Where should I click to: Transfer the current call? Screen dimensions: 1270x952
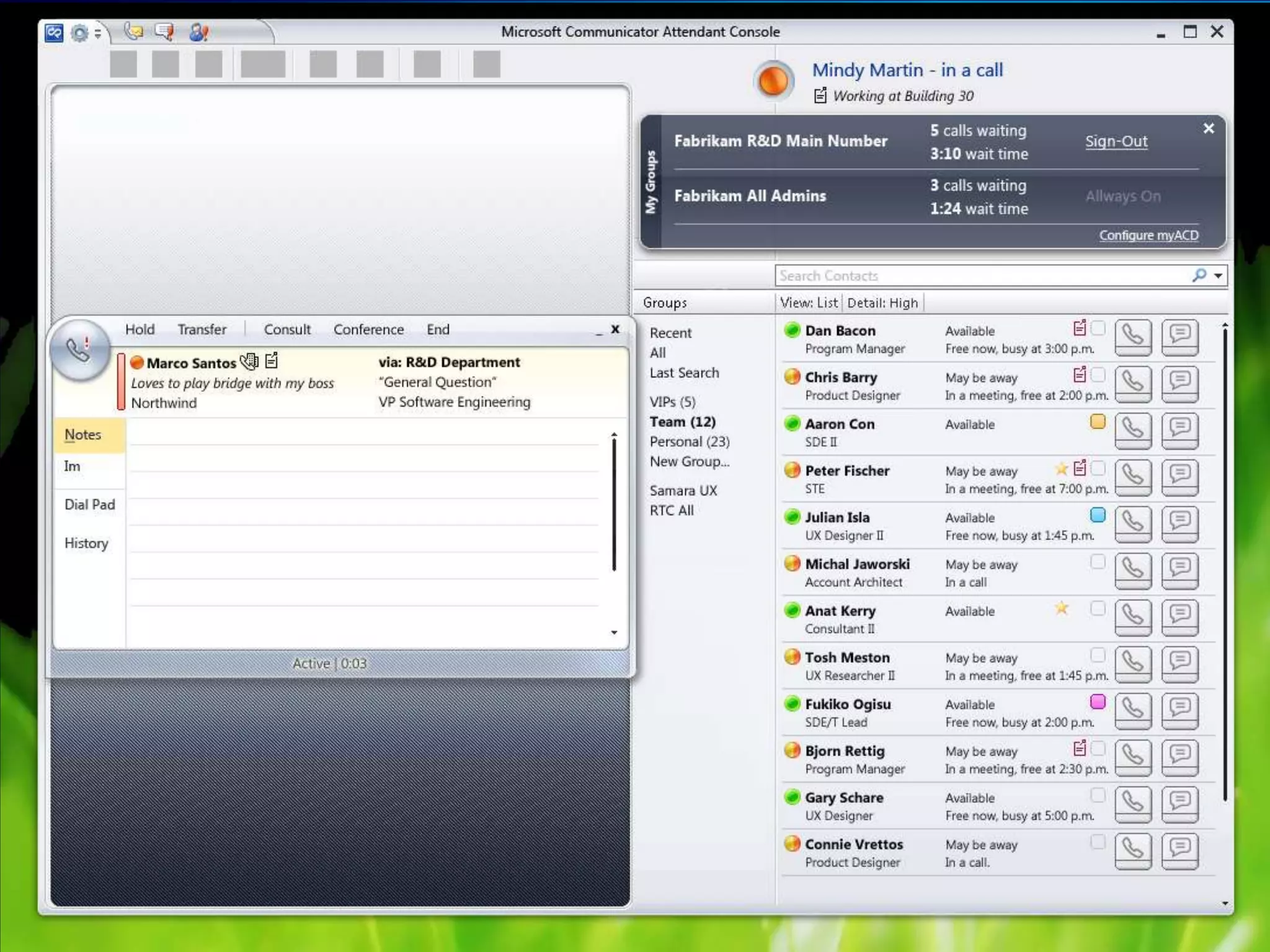[x=202, y=330]
